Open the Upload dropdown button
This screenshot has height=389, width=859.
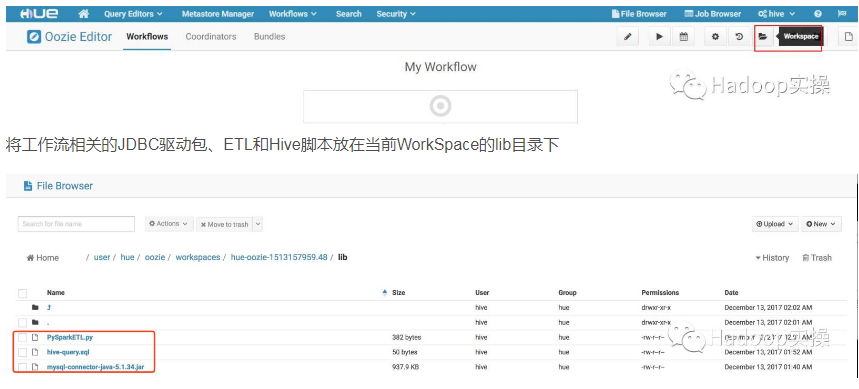[x=775, y=224]
